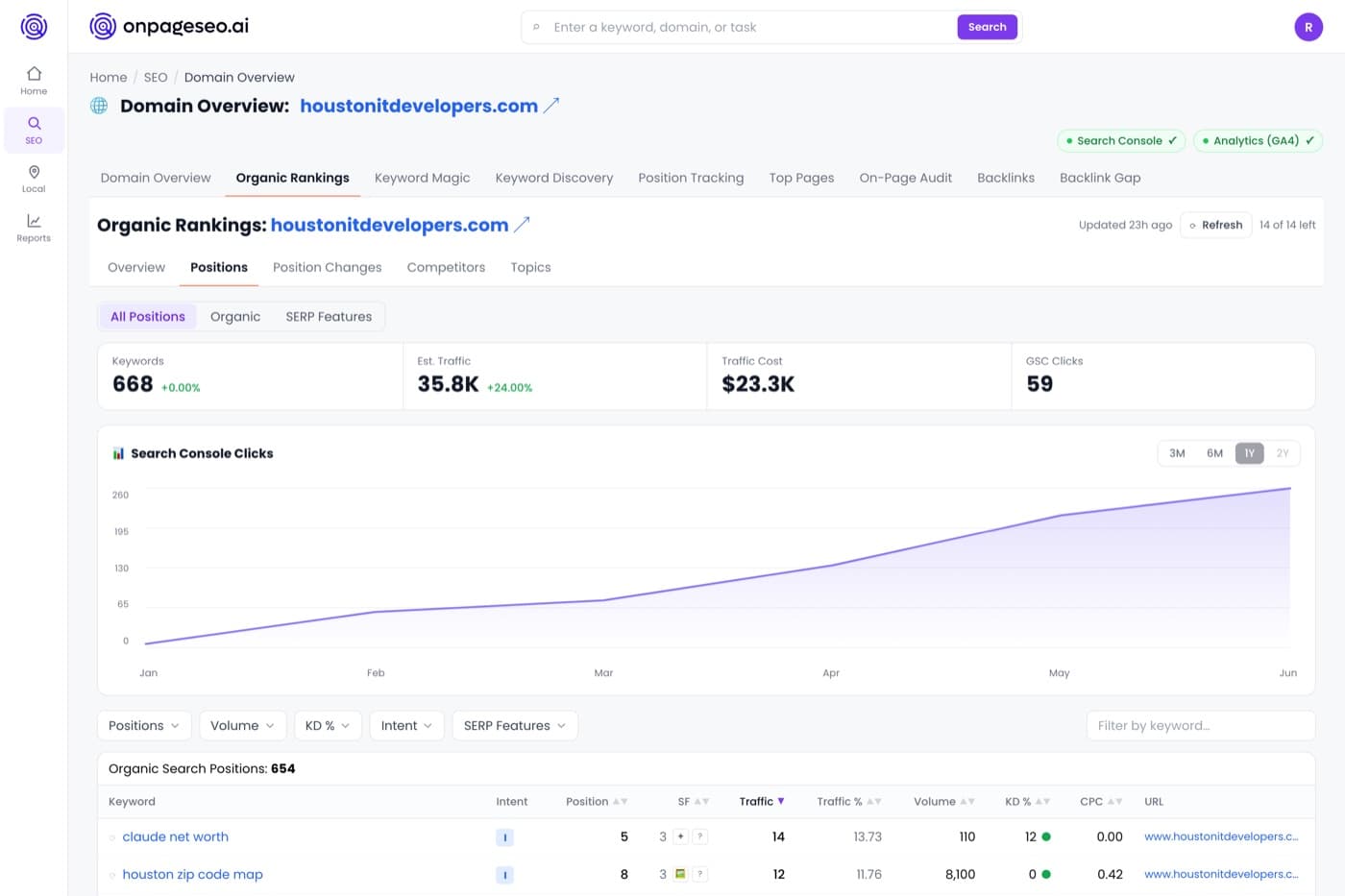This screenshot has width=1345, height=896.
Task: Click the question SERP feature icon for claude net worth
Action: tap(700, 836)
